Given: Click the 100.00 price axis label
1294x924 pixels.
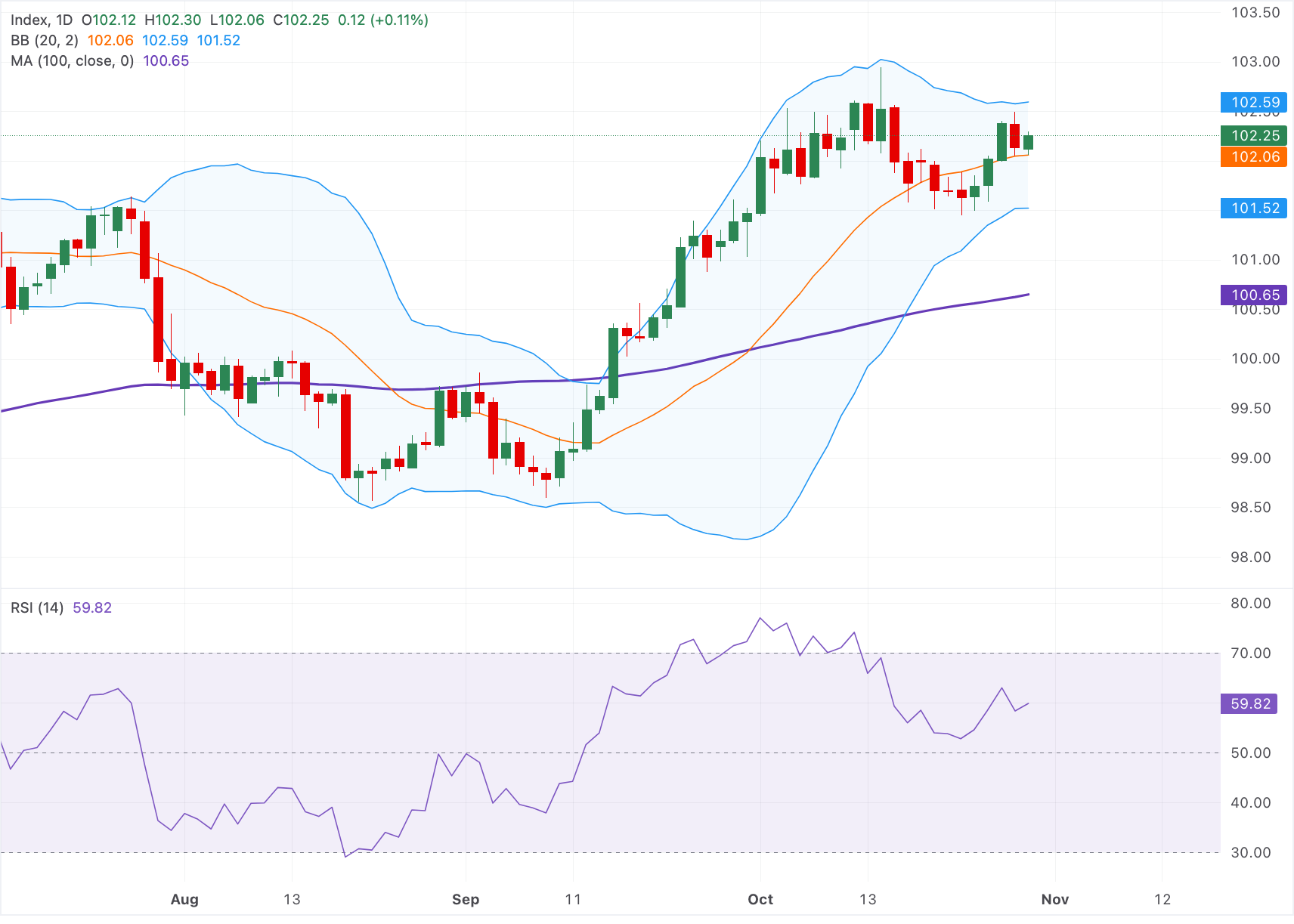Looking at the screenshot, I should click(x=1255, y=358).
